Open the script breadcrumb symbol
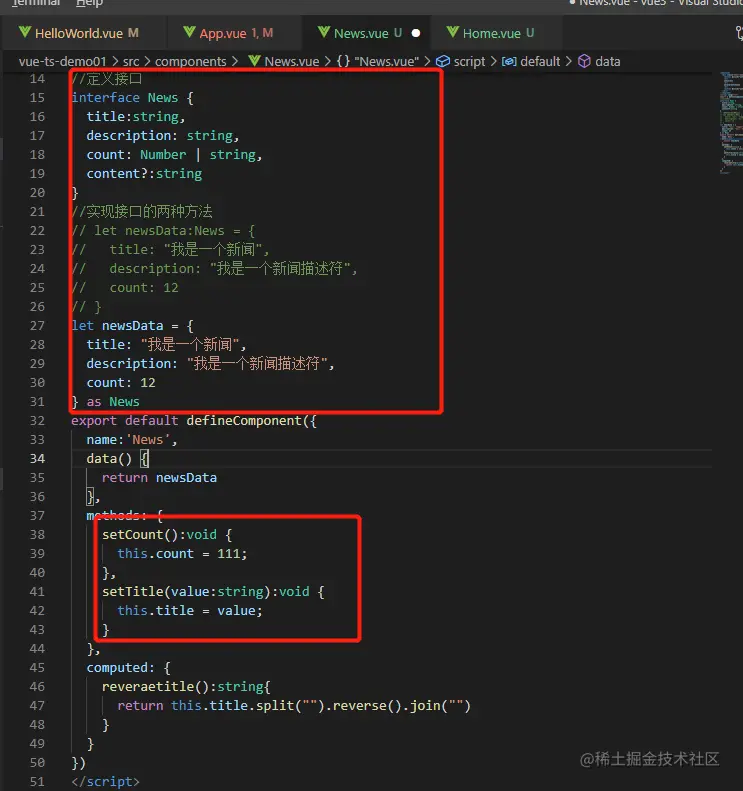This screenshot has width=743, height=791. (x=469, y=62)
